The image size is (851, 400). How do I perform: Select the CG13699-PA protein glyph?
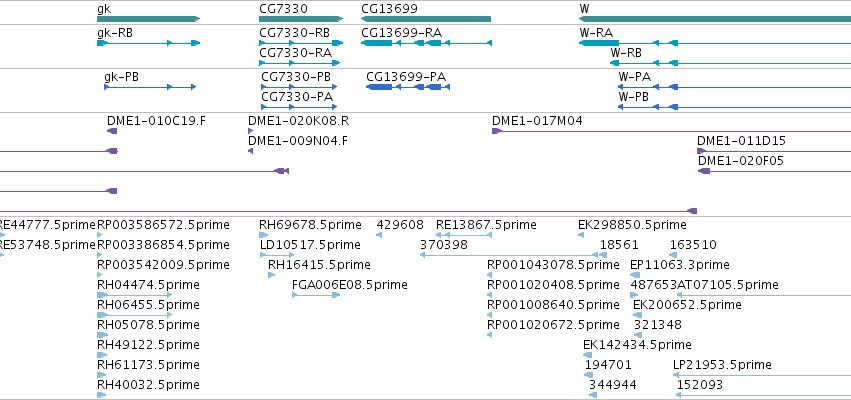coord(408,87)
